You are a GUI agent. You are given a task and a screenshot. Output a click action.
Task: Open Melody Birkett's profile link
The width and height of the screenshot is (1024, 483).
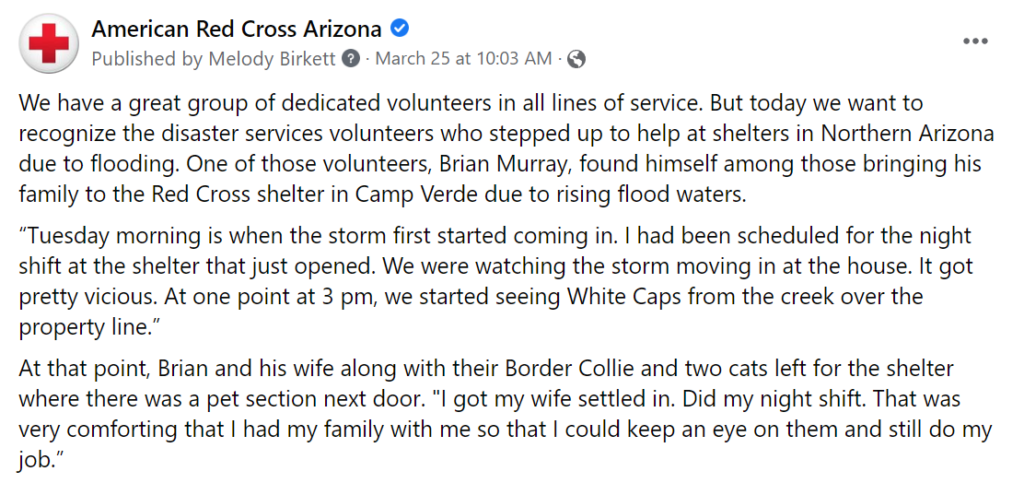(272, 59)
